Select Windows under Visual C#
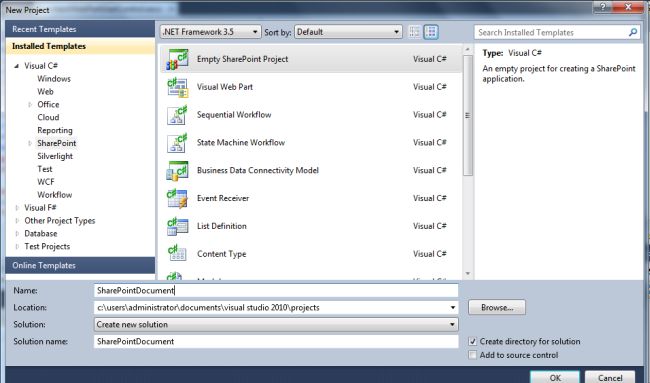650x383 pixels. (x=54, y=79)
